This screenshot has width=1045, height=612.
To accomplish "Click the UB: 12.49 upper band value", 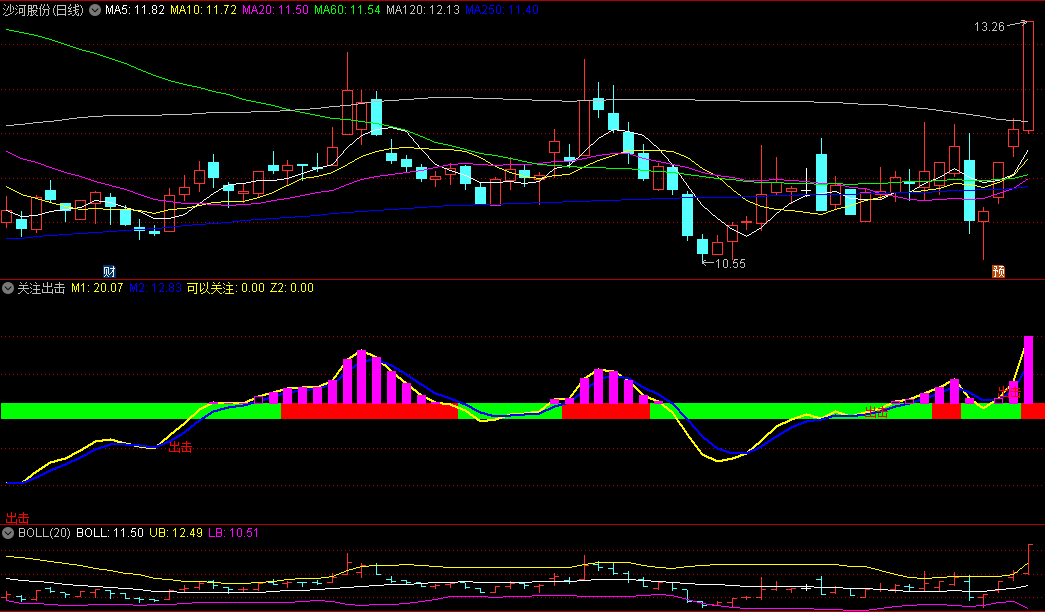I will tap(176, 533).
